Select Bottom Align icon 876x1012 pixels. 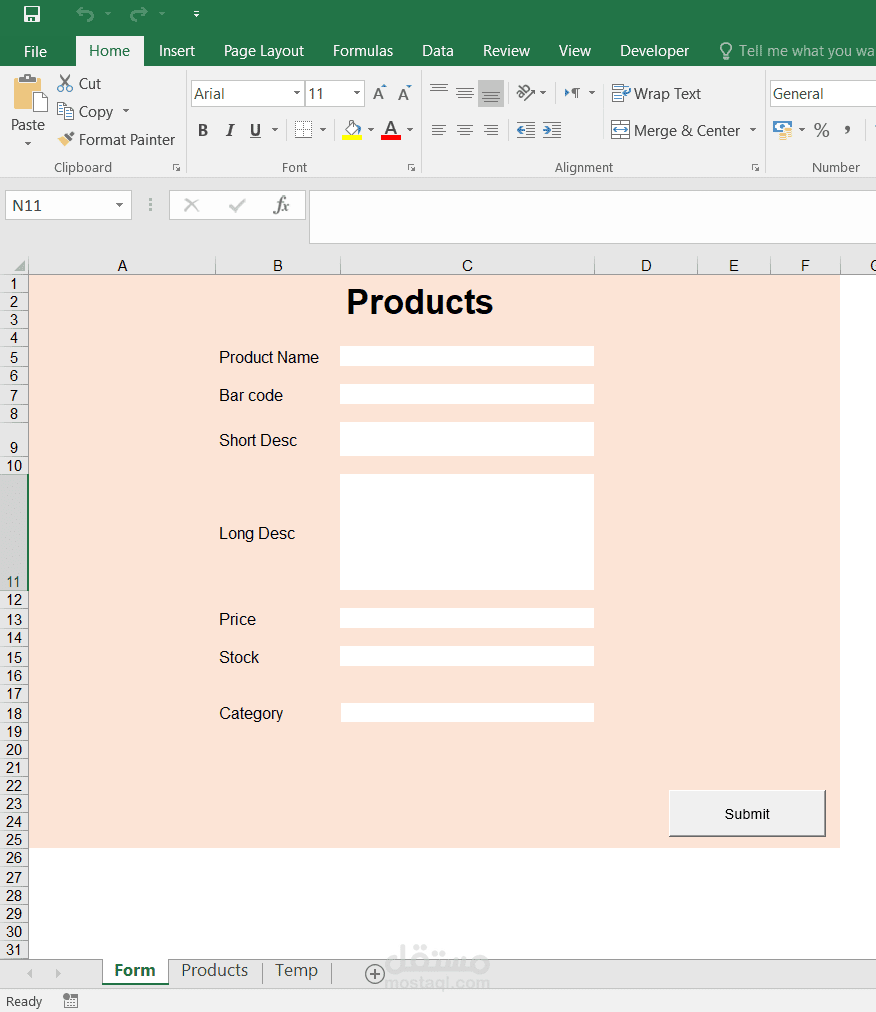(491, 94)
